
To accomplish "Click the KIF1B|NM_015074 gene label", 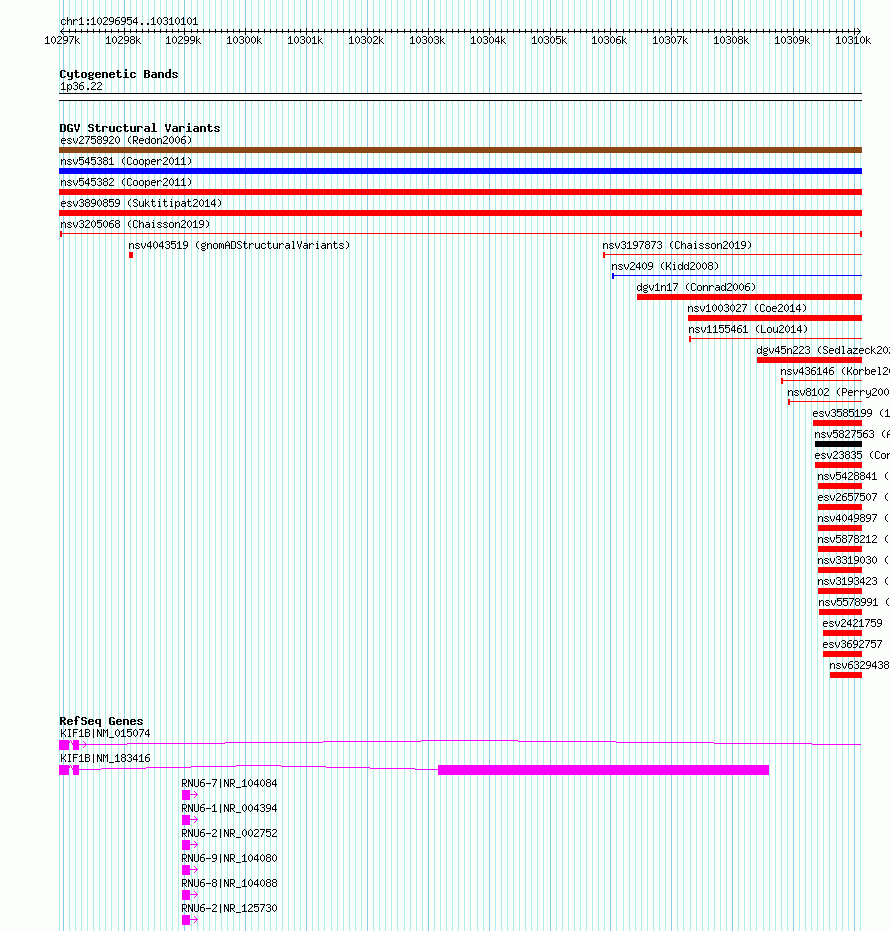I will pyautogui.click(x=105, y=733).
